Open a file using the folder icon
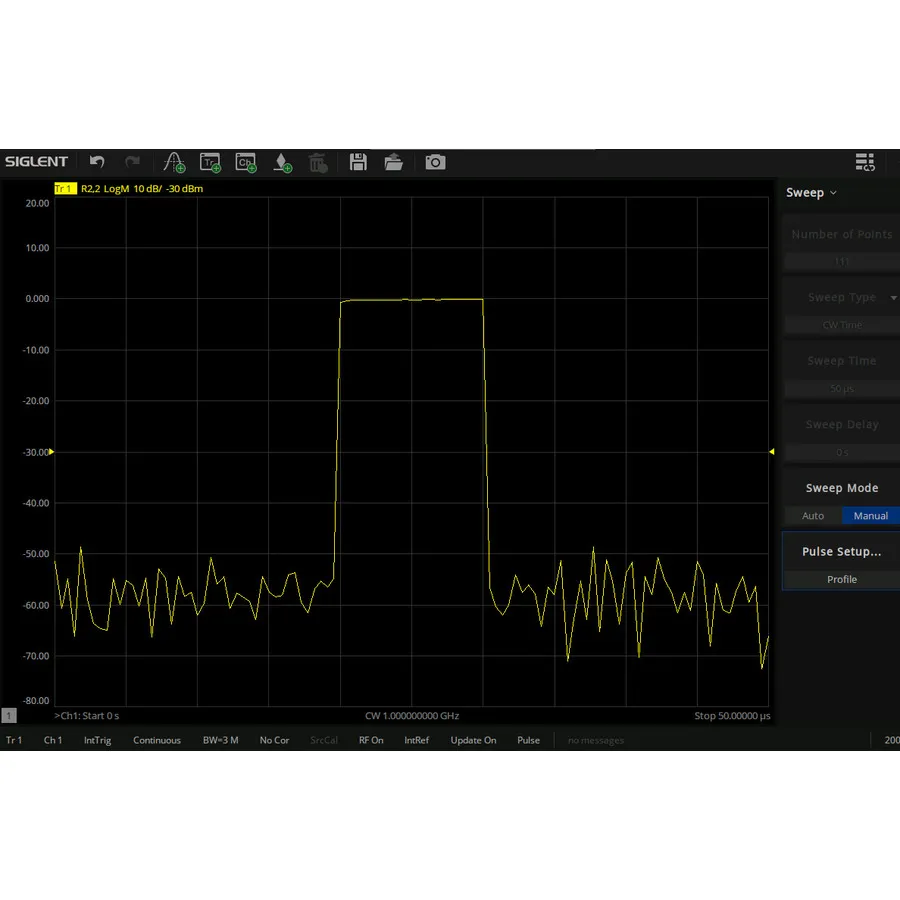The height and width of the screenshot is (900, 900). pyautogui.click(x=394, y=162)
